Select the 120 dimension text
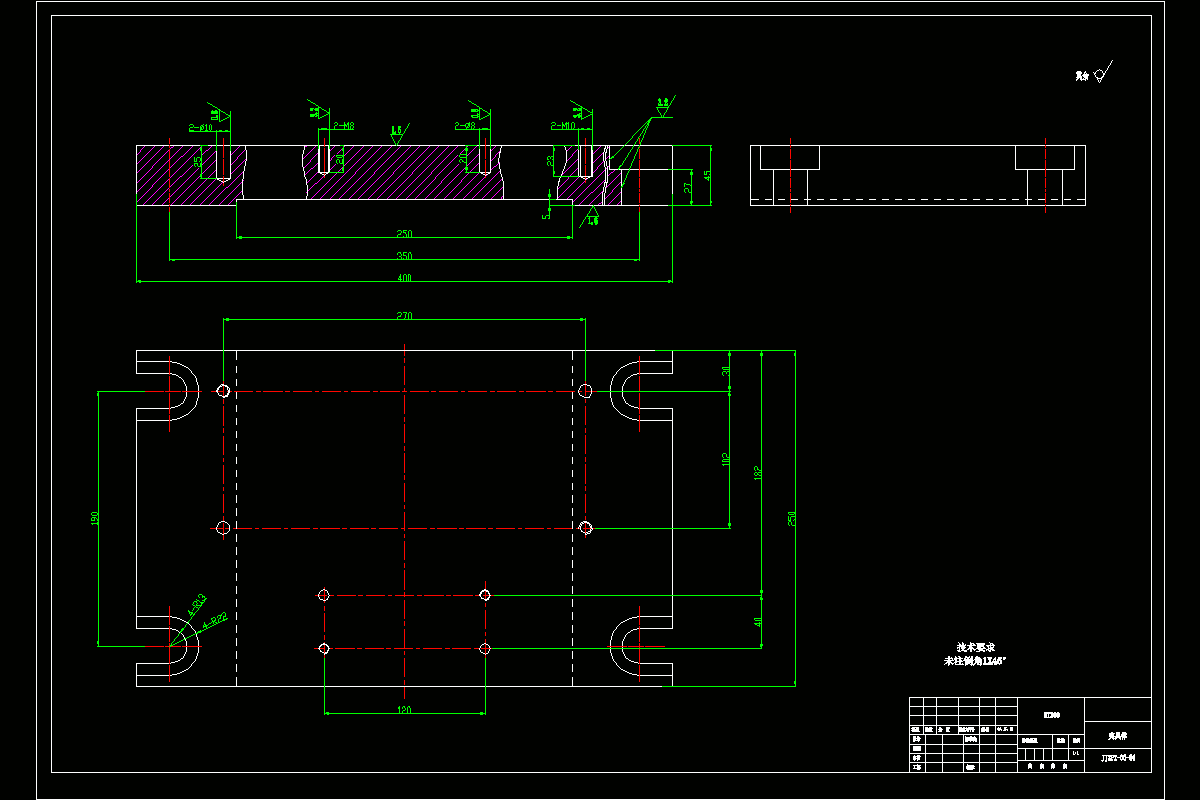The height and width of the screenshot is (800, 1200). tap(404, 710)
